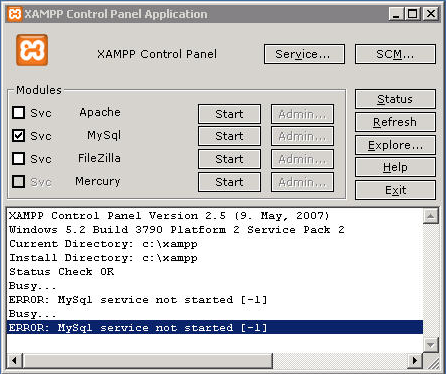Viewport: 446px width, 374px height.
Task: Open the FileZilla Admin button
Action: coord(302,159)
